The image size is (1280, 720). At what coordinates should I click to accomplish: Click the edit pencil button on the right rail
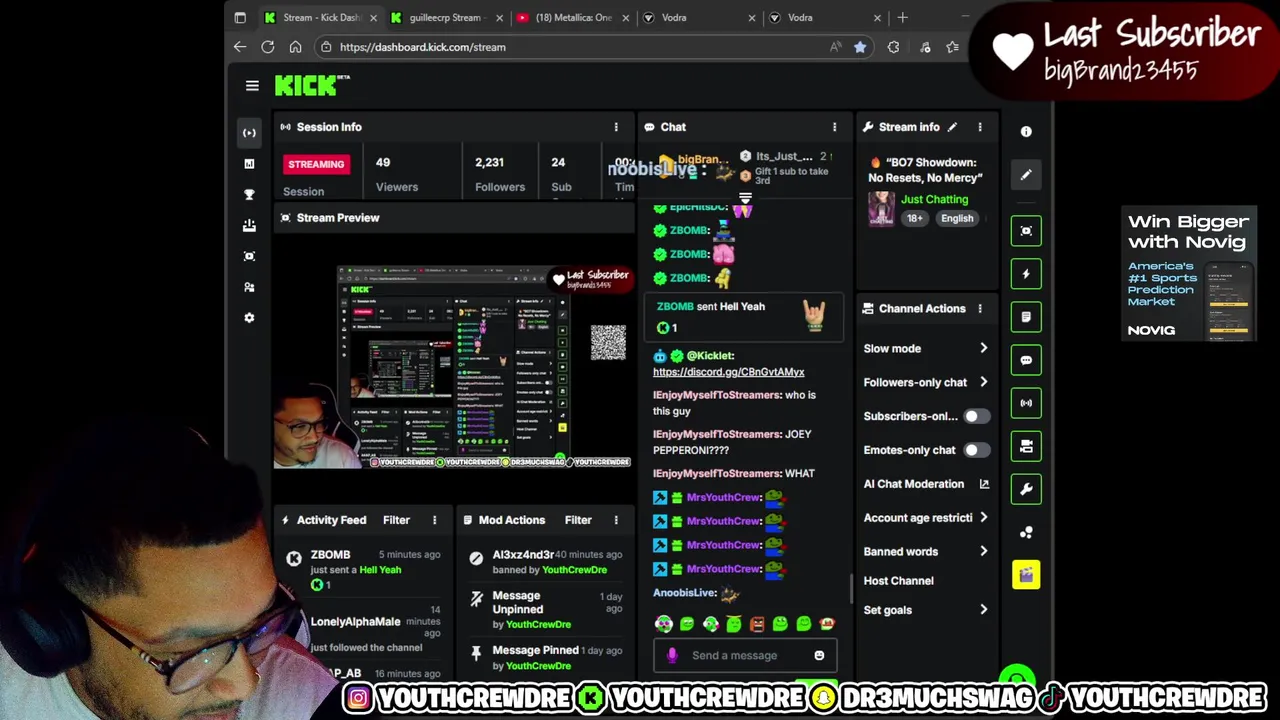click(1026, 175)
